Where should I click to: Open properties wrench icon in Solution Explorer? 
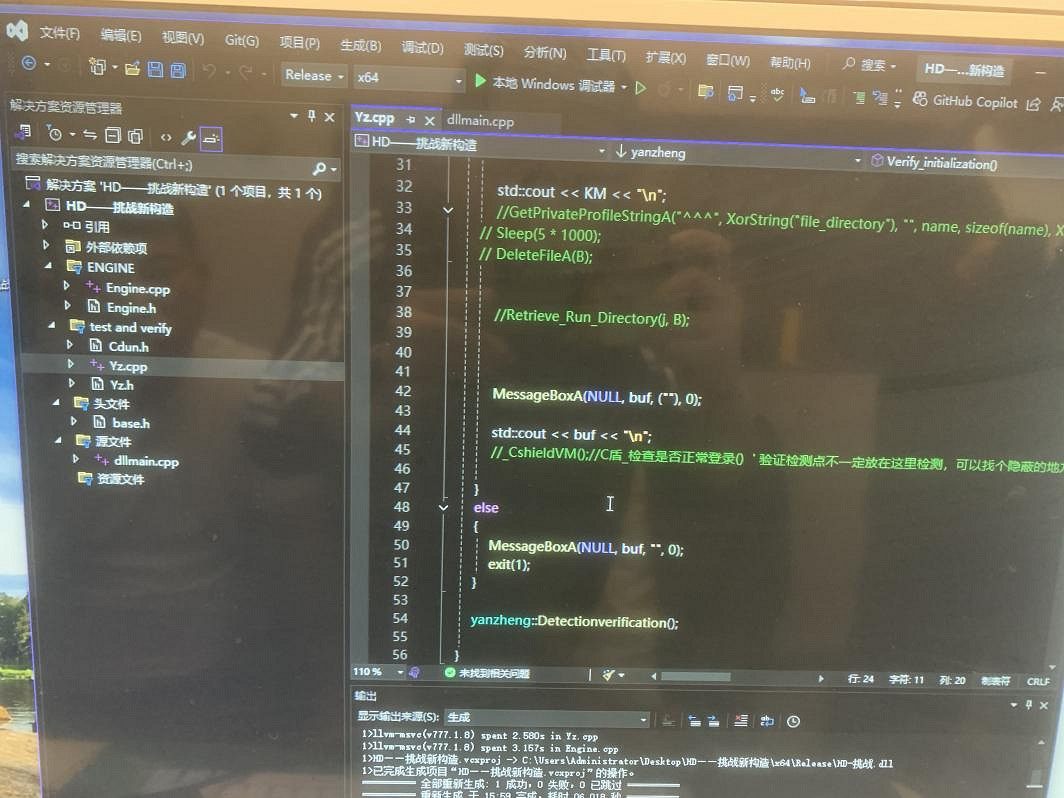(188, 136)
